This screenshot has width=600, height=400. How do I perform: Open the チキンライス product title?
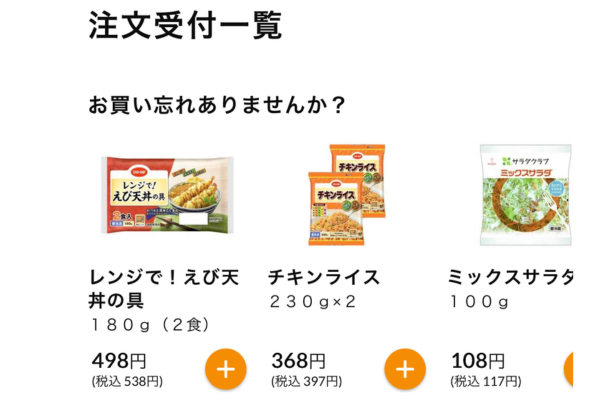pos(324,277)
